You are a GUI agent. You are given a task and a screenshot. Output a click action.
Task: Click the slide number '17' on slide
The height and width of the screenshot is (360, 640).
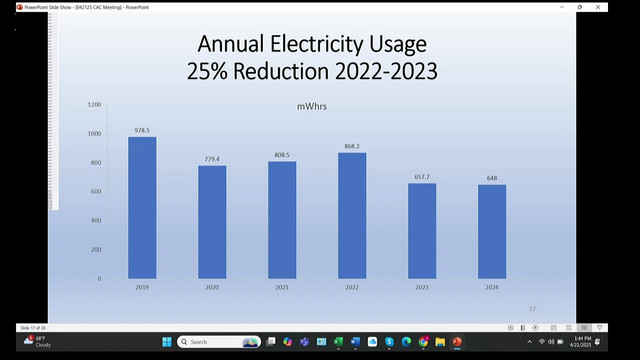click(x=532, y=309)
